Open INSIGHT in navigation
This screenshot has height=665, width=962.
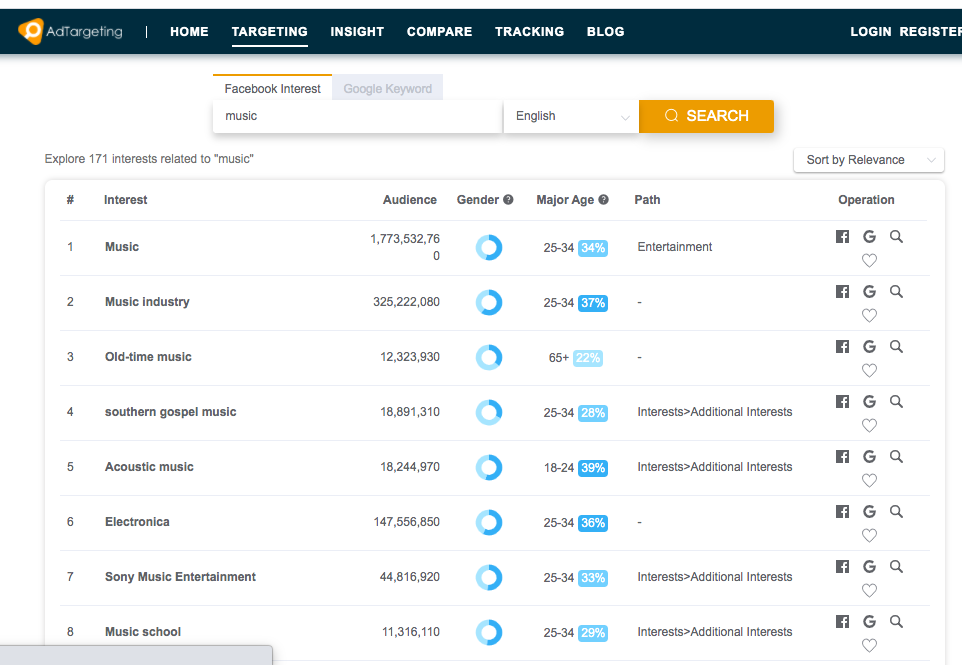coord(357,31)
